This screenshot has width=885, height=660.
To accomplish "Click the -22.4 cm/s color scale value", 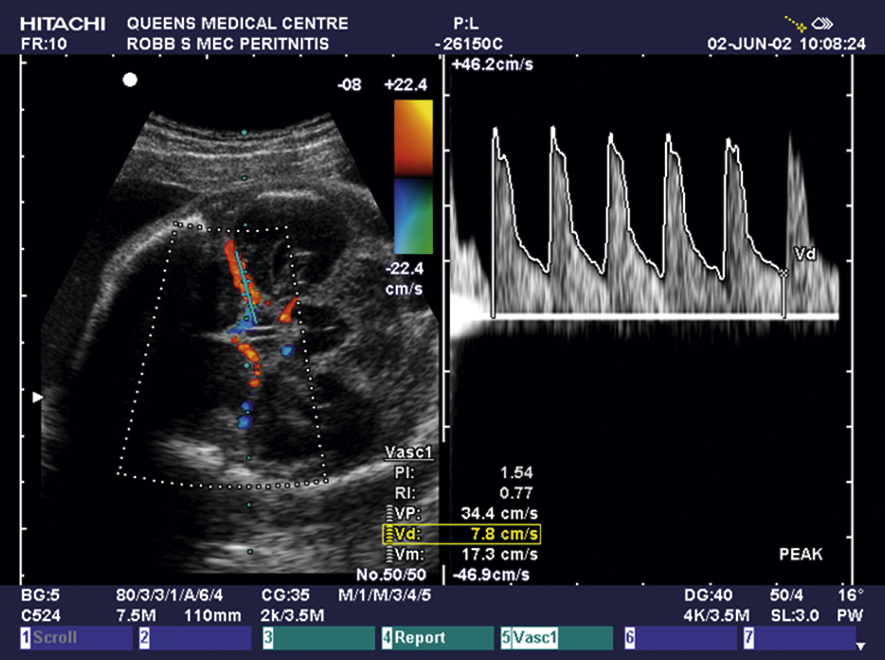I will 404,279.
